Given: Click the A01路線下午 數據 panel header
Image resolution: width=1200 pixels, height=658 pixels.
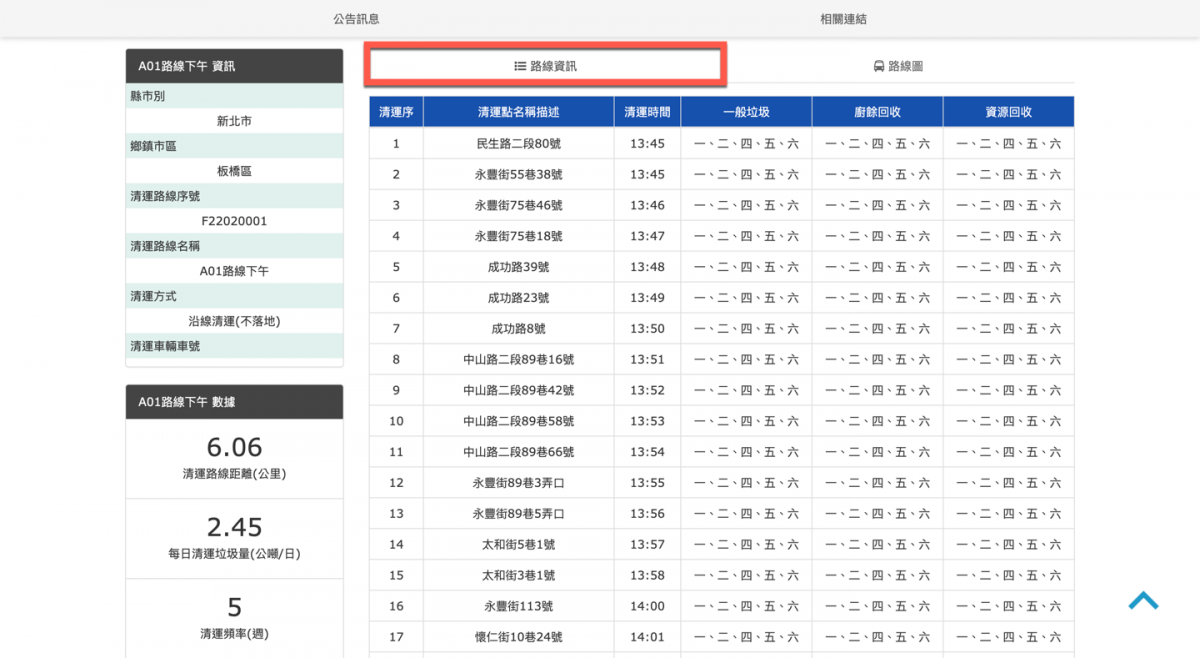Looking at the screenshot, I should [234, 402].
